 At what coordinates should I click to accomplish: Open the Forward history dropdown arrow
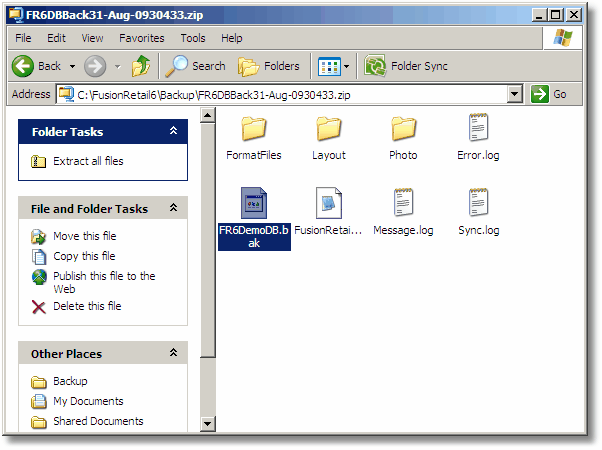[117, 66]
